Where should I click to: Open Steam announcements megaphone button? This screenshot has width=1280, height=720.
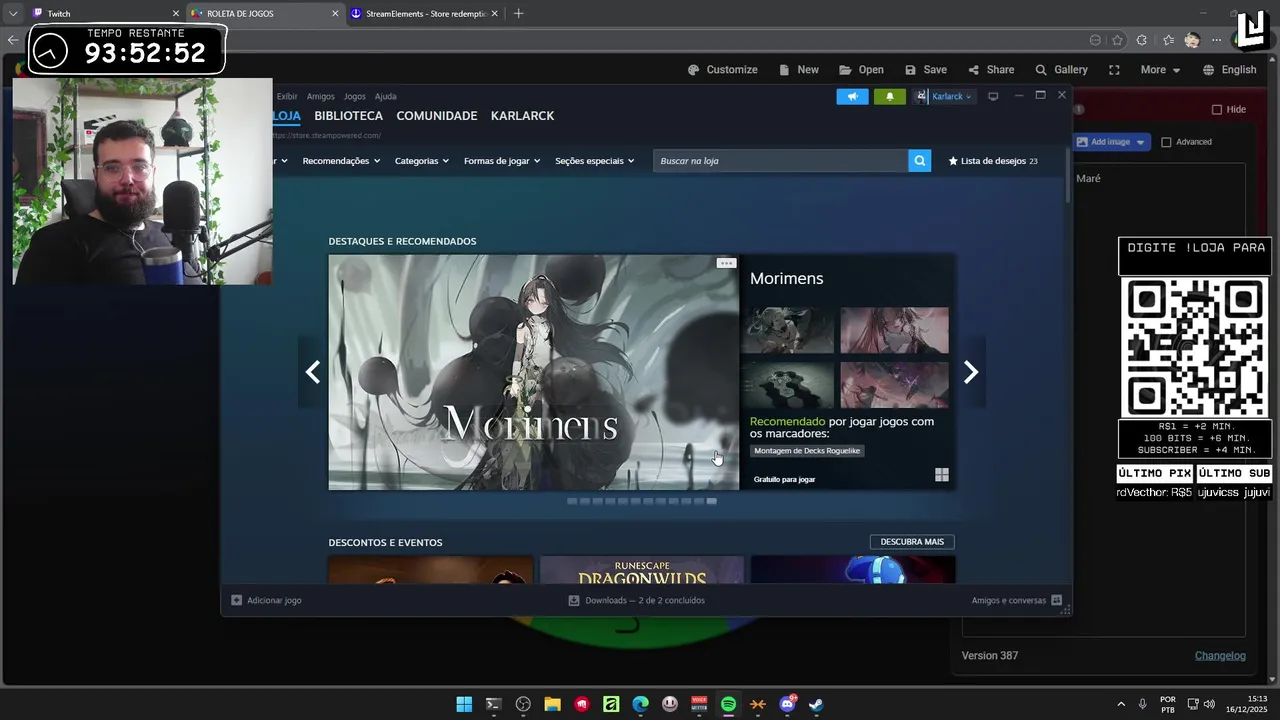click(x=852, y=97)
